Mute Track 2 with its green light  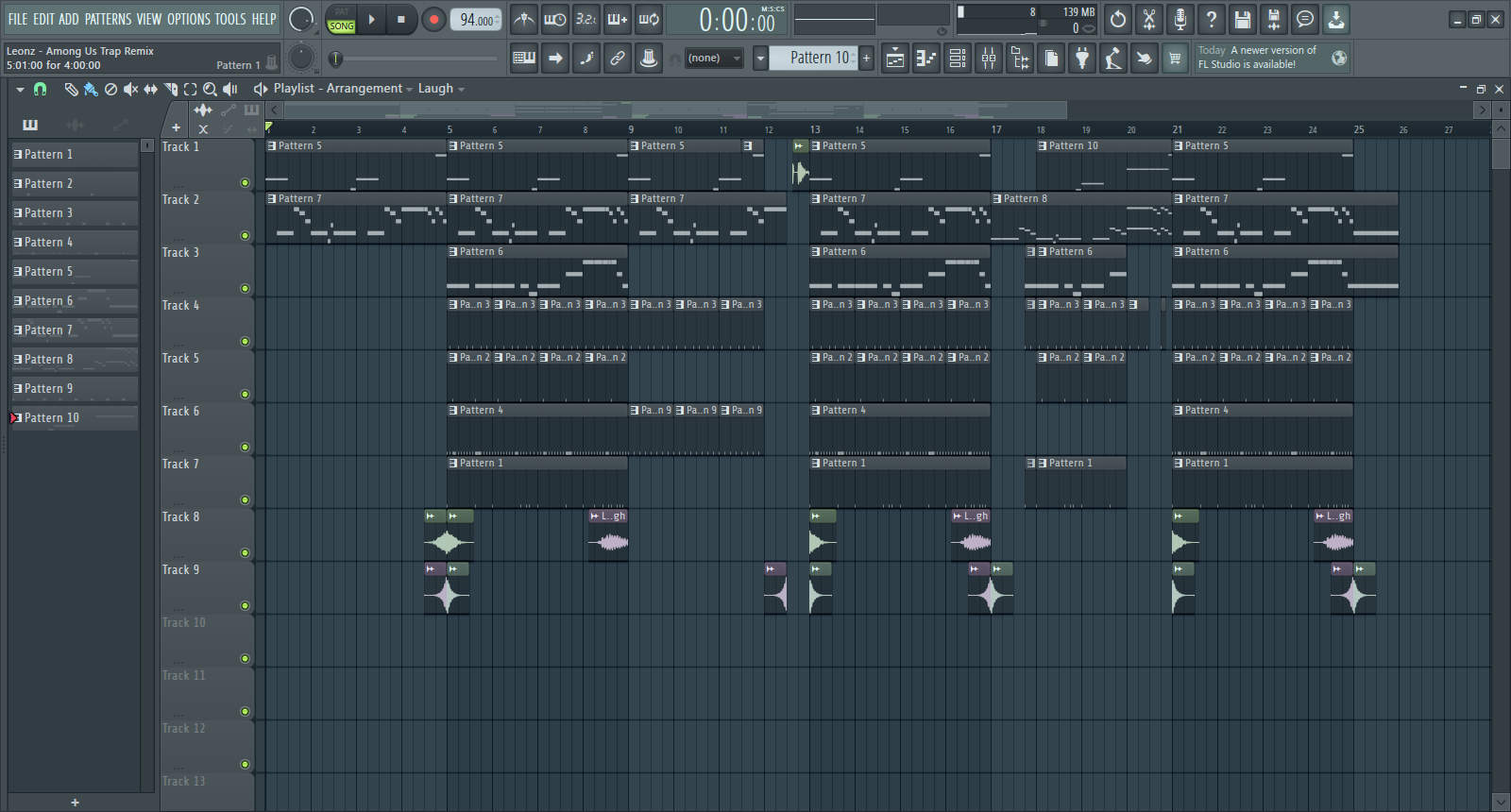(x=245, y=236)
